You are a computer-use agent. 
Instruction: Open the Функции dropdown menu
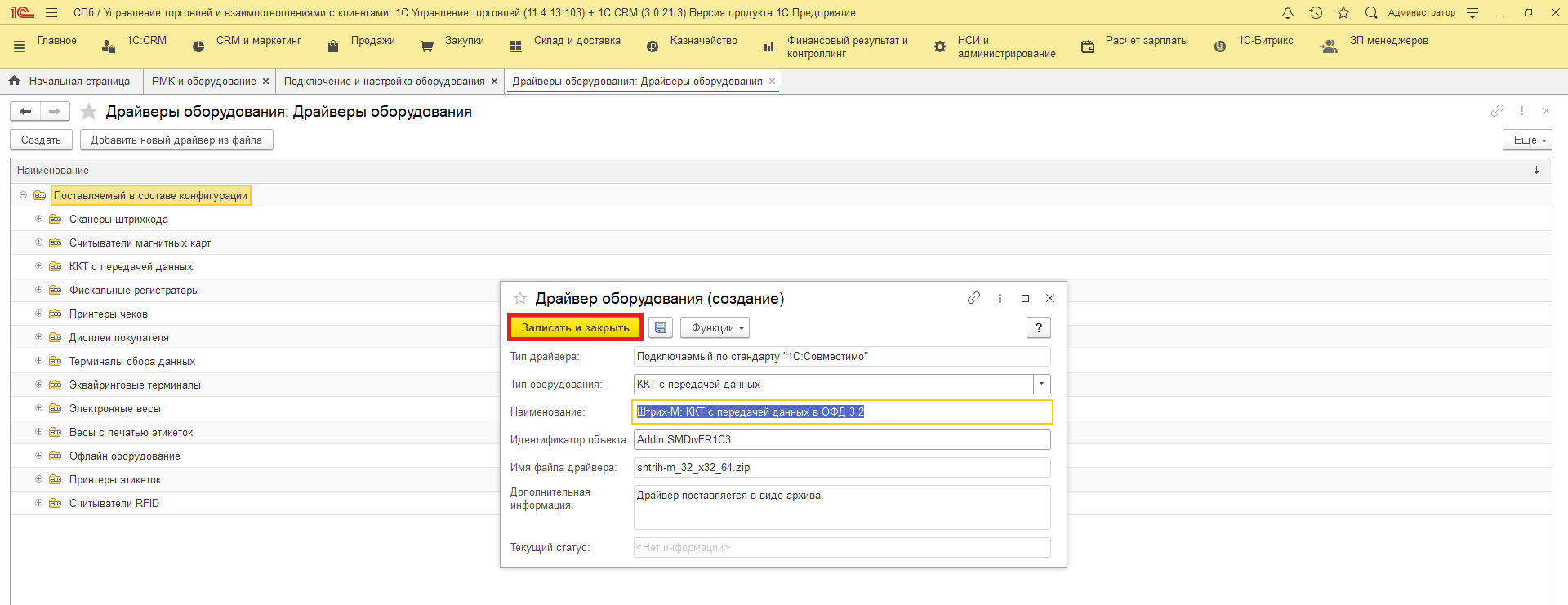[x=715, y=327]
